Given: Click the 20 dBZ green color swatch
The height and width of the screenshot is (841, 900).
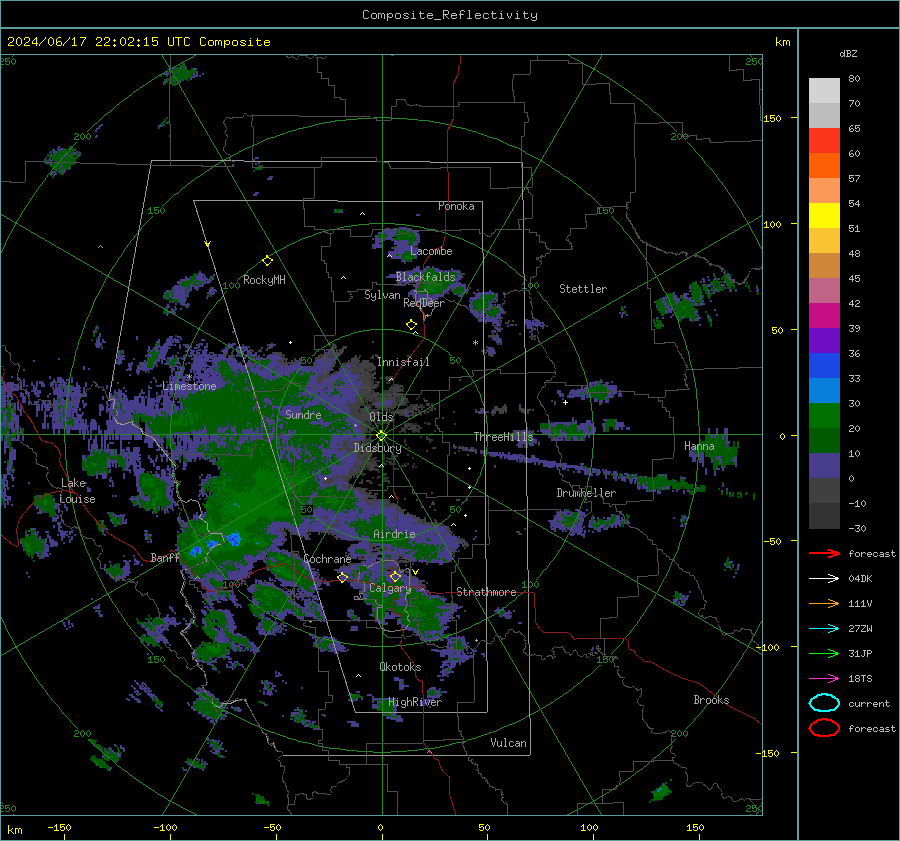Looking at the screenshot, I should [824, 441].
